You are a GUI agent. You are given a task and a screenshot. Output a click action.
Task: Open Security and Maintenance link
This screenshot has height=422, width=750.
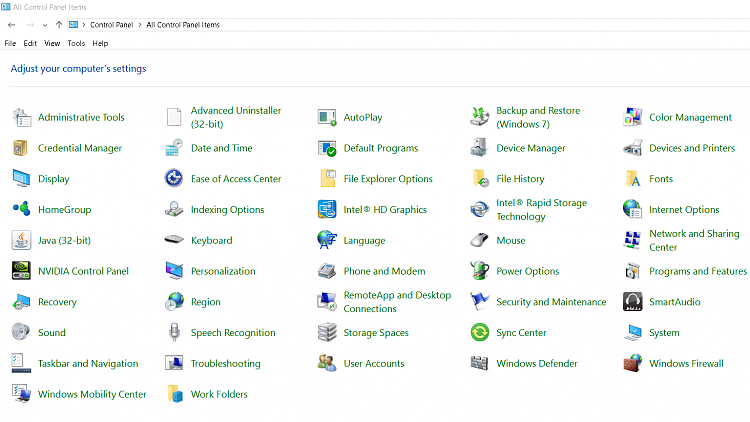551,301
